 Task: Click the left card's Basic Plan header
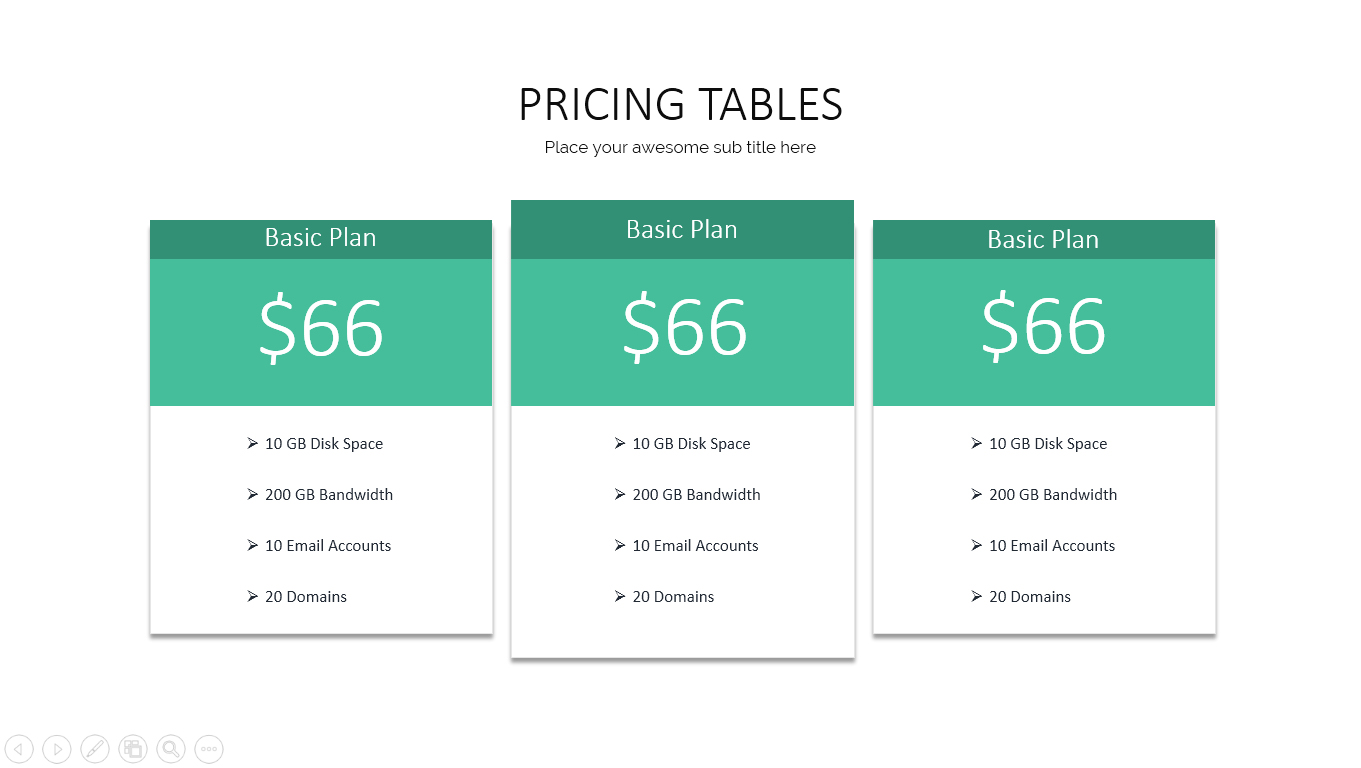tap(320, 238)
